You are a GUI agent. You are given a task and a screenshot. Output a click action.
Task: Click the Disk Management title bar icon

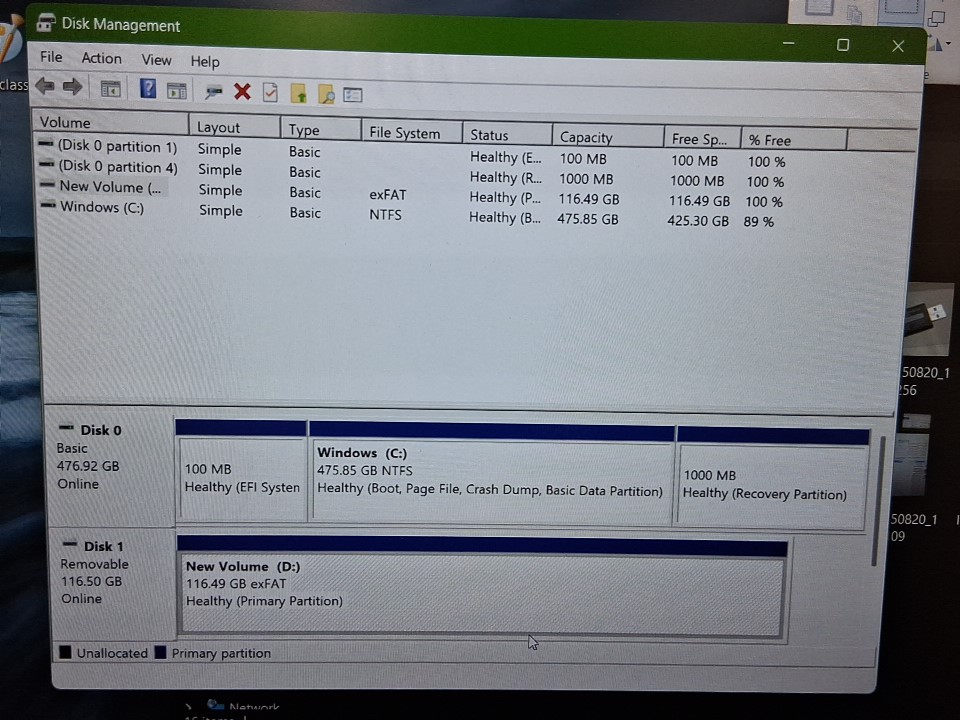[x=46, y=23]
